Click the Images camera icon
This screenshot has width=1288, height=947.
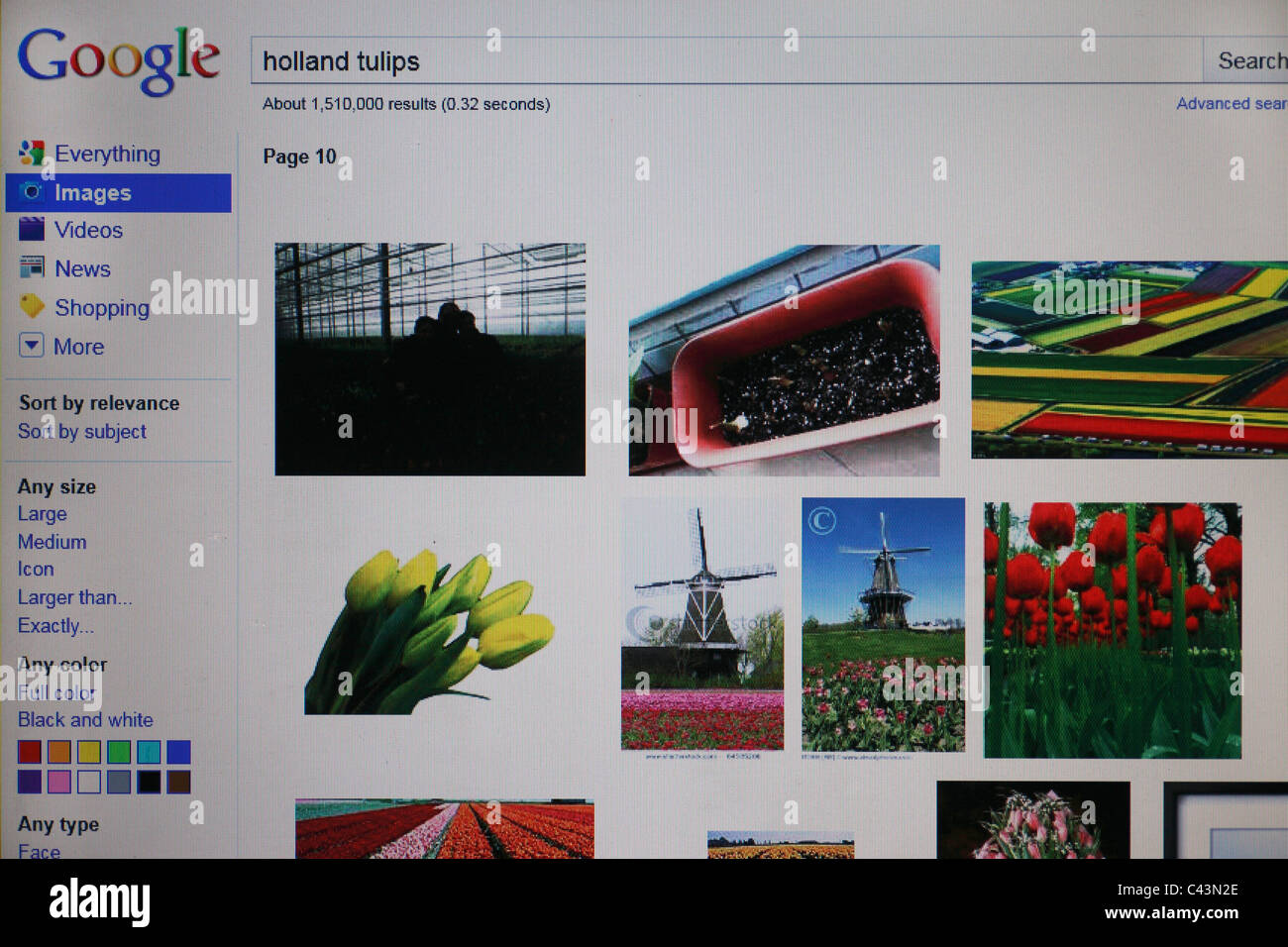[x=32, y=191]
